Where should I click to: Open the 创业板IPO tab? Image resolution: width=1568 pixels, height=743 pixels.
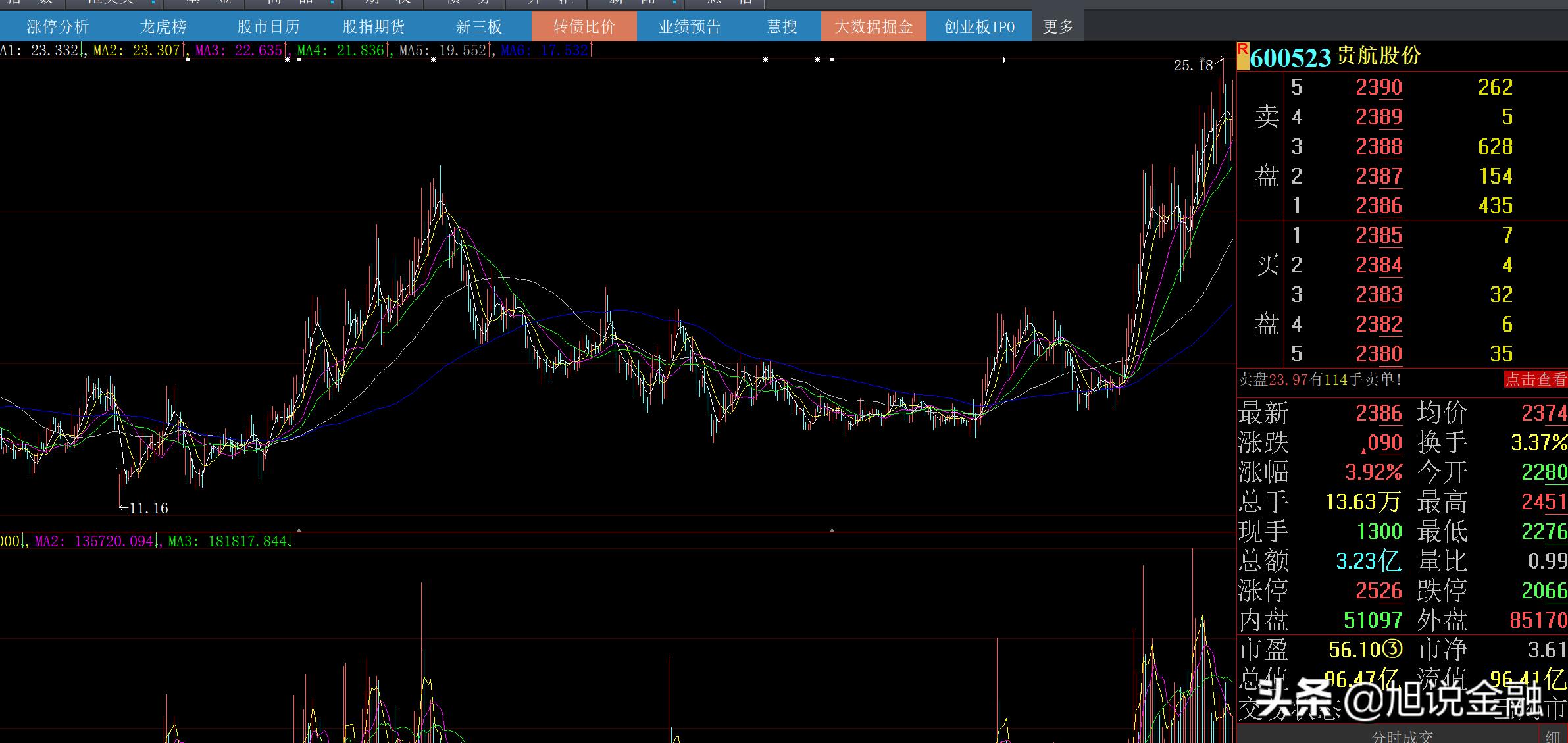pos(979,26)
